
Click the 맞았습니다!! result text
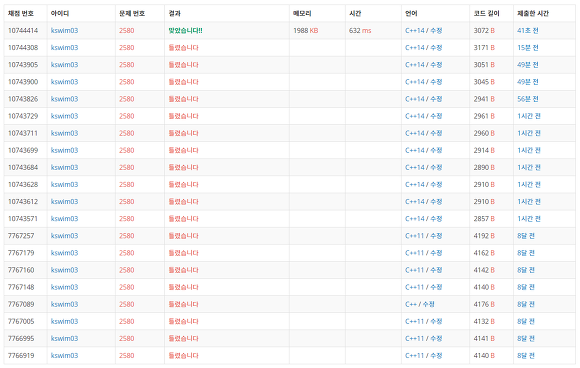pos(185,31)
